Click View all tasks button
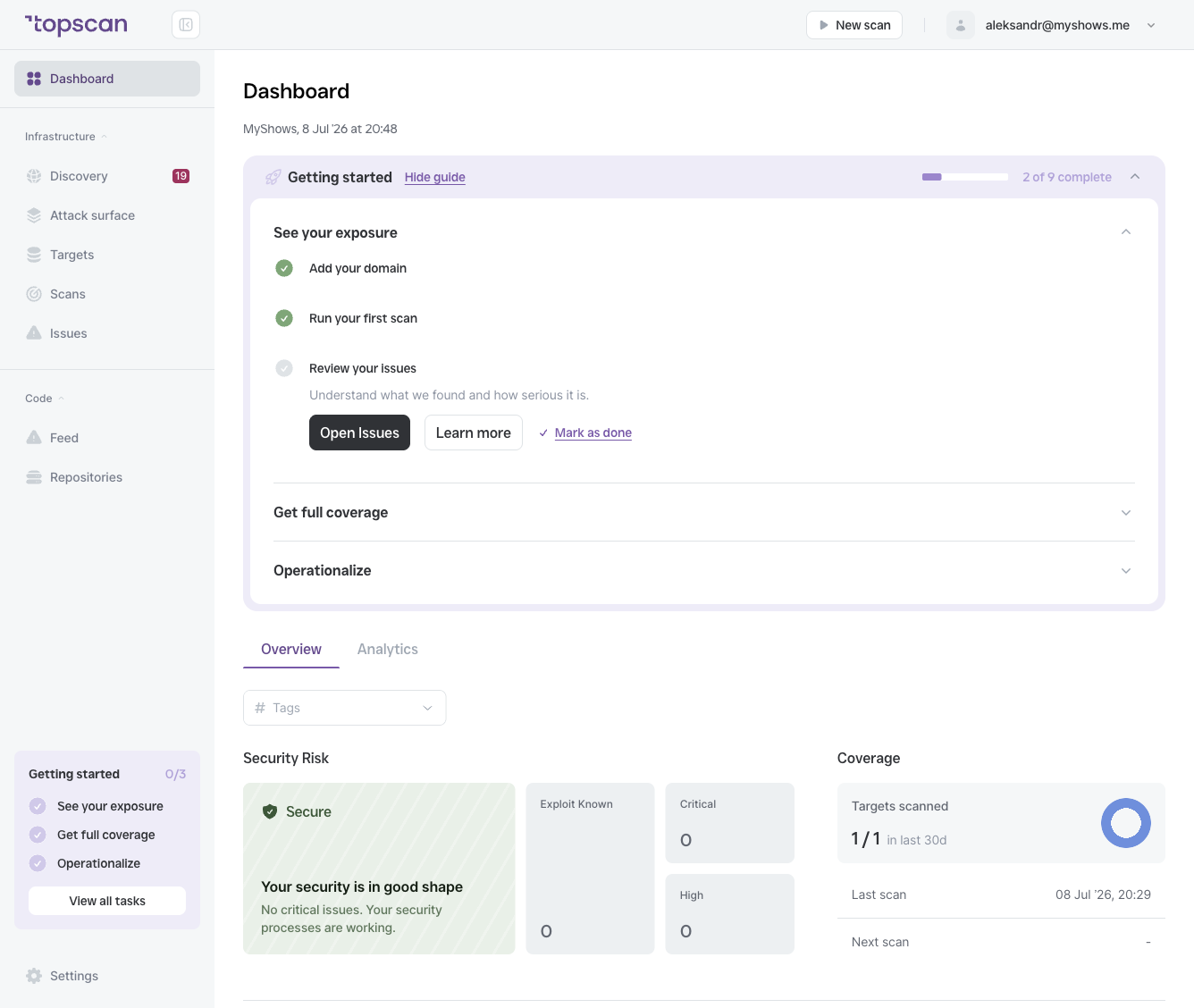Image resolution: width=1194 pixels, height=1008 pixels. pyautogui.click(x=107, y=901)
